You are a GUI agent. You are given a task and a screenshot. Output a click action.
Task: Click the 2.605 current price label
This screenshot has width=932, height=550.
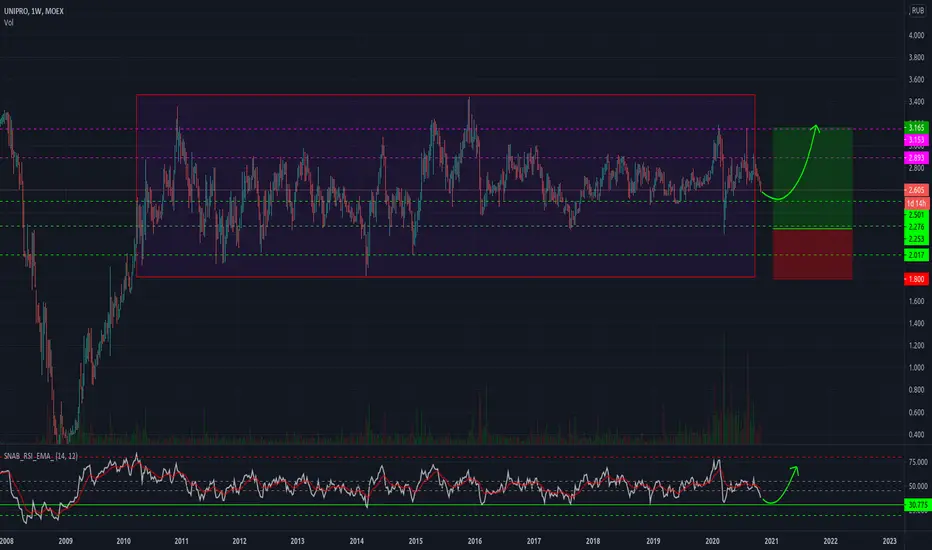(x=916, y=190)
